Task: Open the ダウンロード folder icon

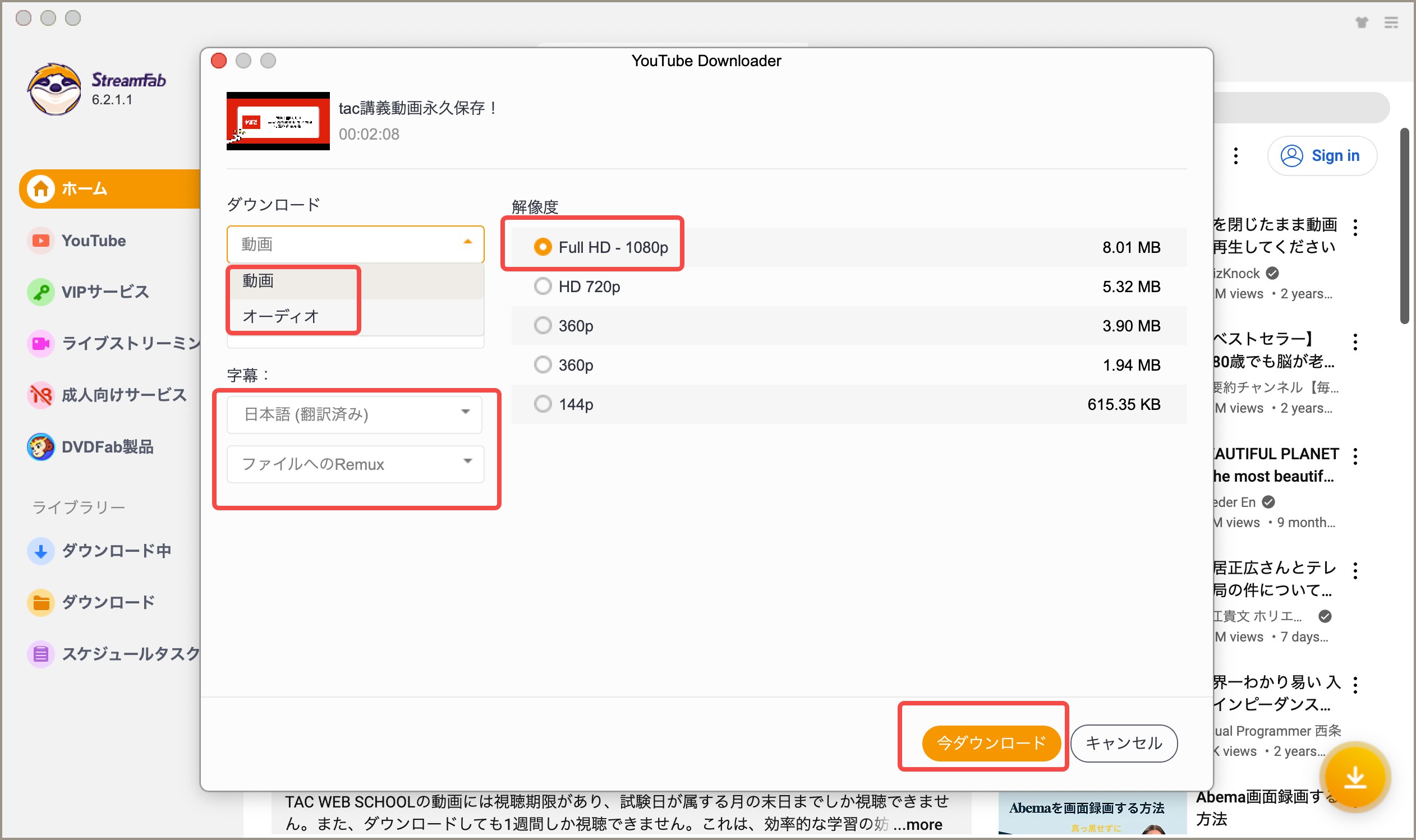Action: (x=40, y=602)
